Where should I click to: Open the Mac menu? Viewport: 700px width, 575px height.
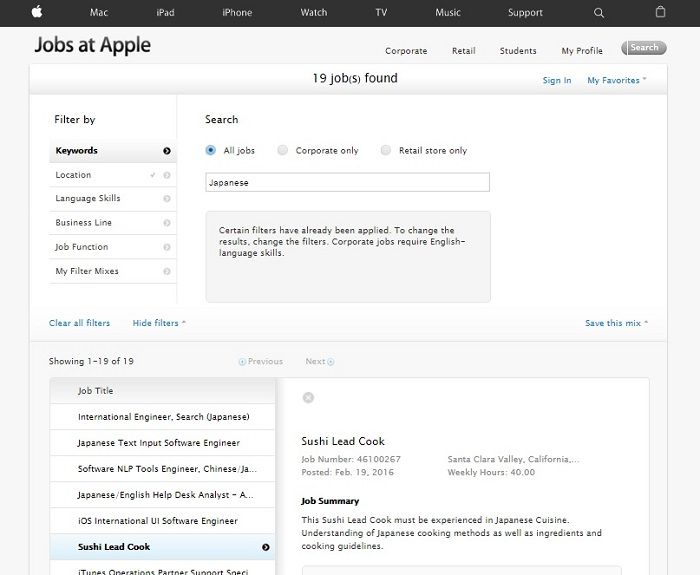pyautogui.click(x=99, y=12)
